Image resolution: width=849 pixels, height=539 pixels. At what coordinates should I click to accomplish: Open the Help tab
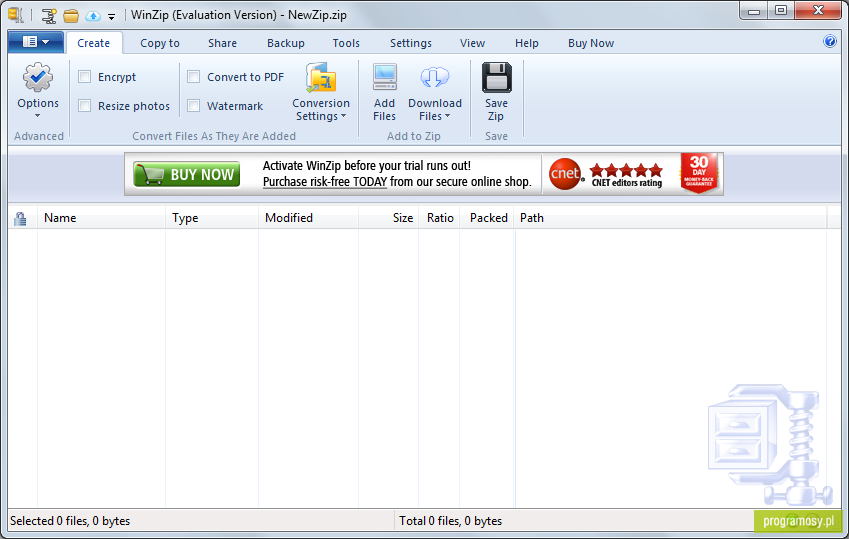click(527, 43)
